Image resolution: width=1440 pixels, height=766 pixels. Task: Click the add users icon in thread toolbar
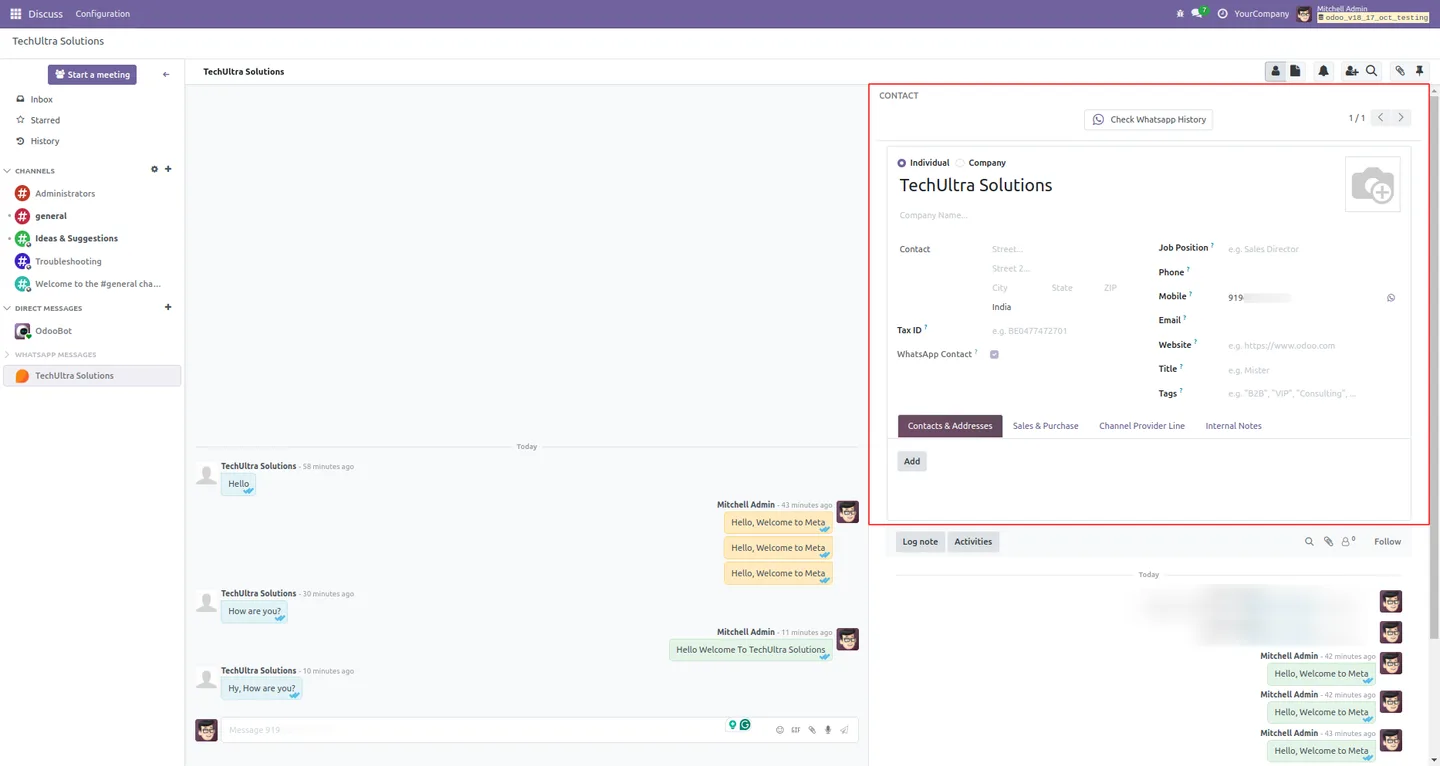point(1351,71)
